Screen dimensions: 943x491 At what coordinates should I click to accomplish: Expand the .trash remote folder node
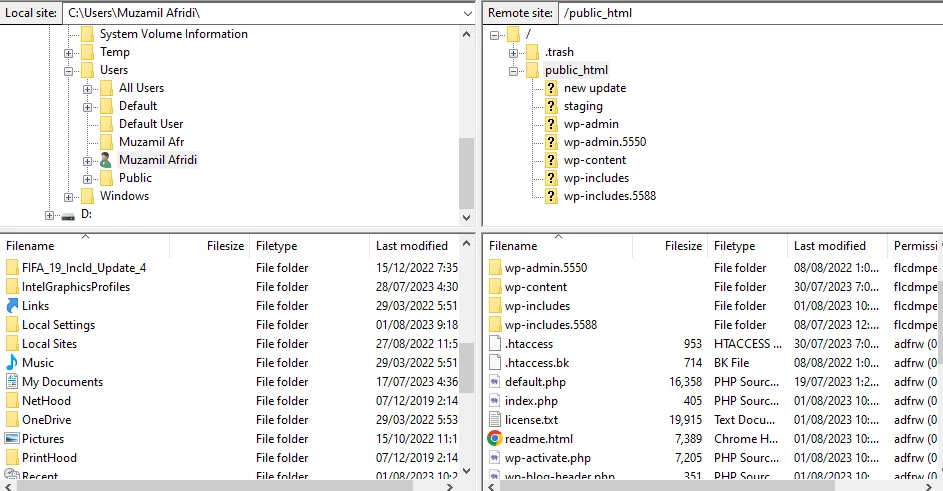click(514, 53)
